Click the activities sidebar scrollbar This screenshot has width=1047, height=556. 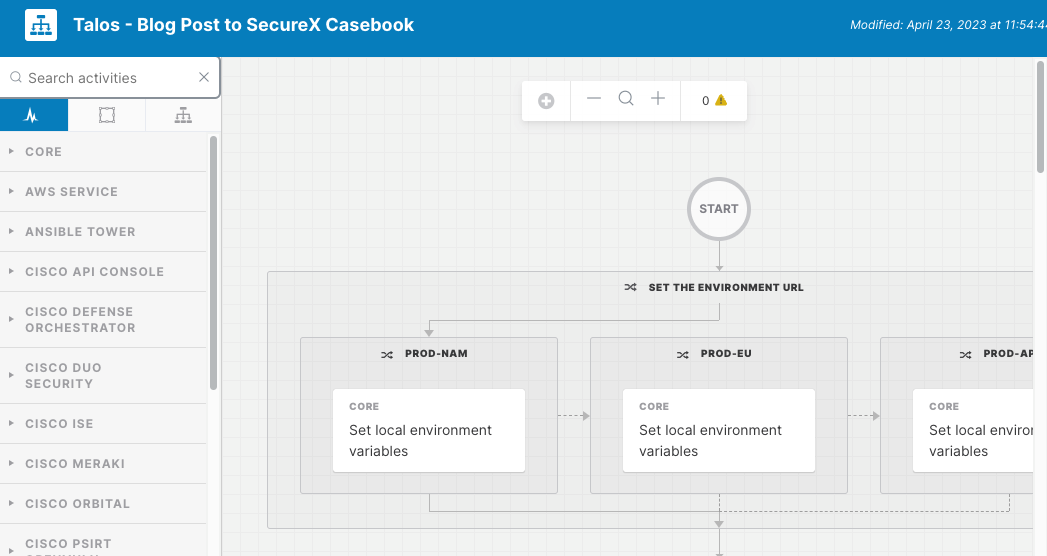pos(214,263)
